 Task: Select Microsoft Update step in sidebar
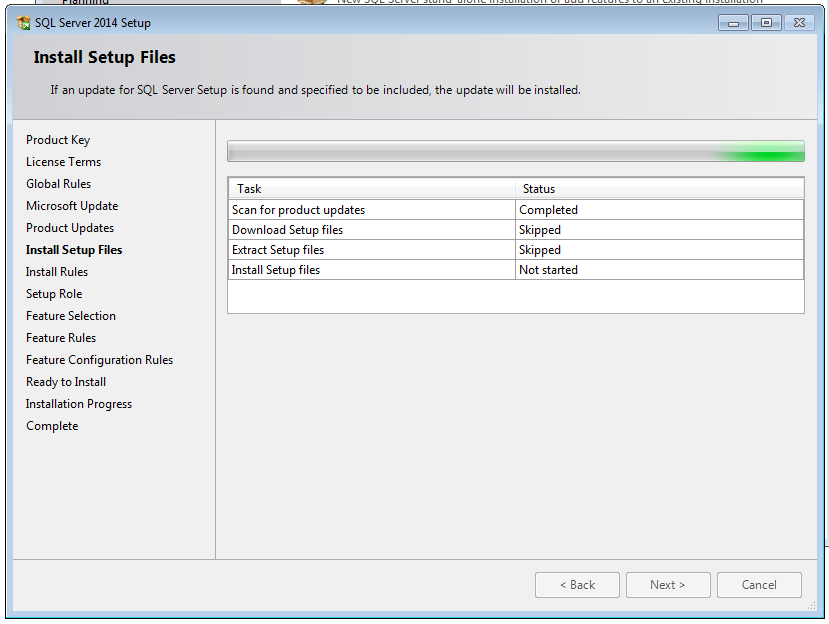72,206
